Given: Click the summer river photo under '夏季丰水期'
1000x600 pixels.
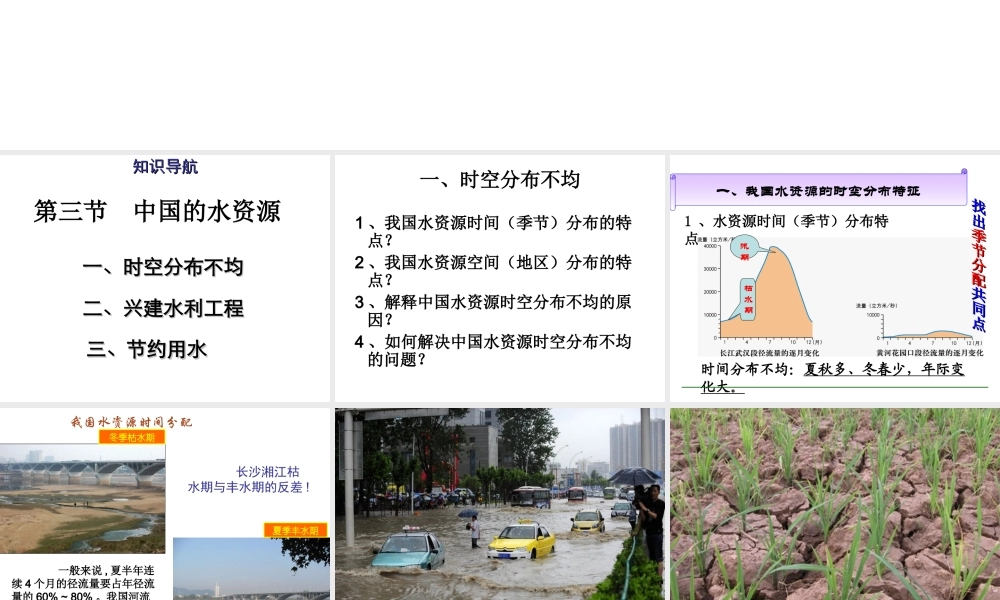Looking at the screenshot, I should pos(251,569).
